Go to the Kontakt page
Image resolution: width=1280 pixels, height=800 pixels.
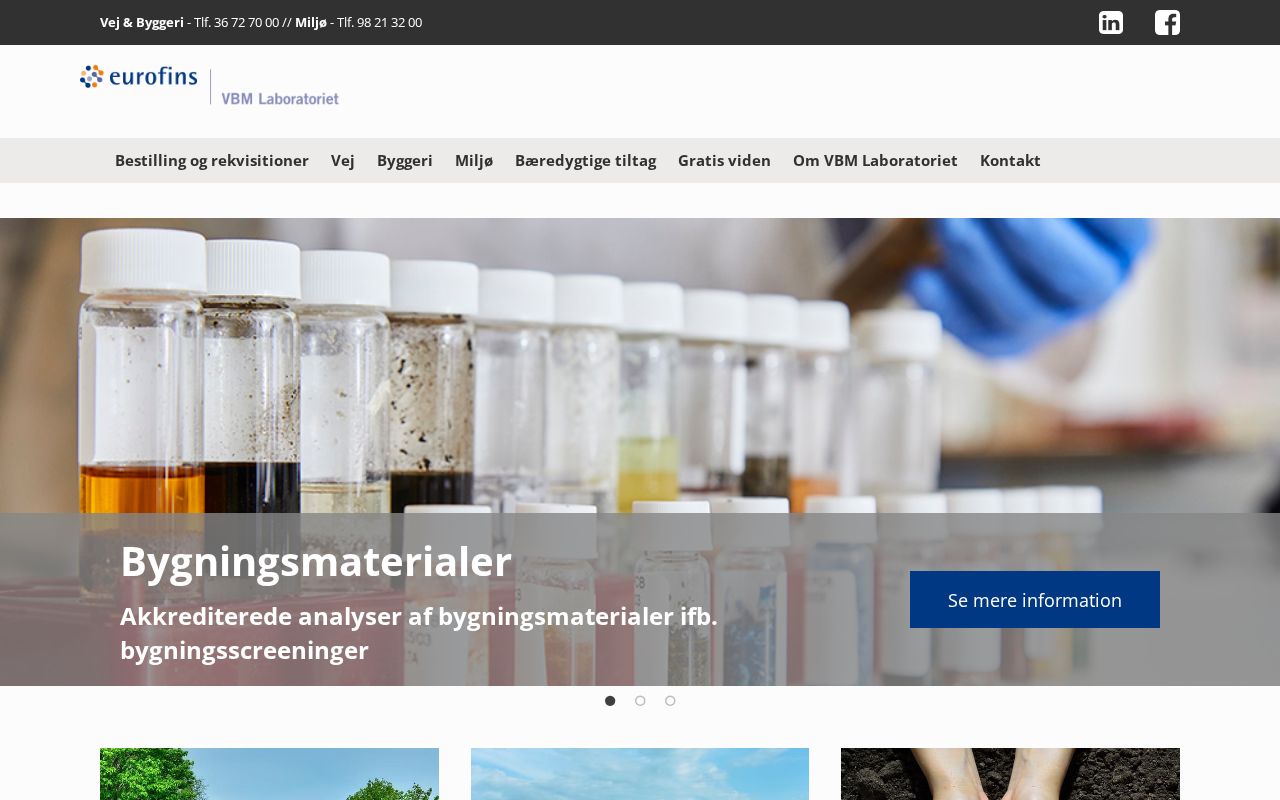click(1010, 160)
